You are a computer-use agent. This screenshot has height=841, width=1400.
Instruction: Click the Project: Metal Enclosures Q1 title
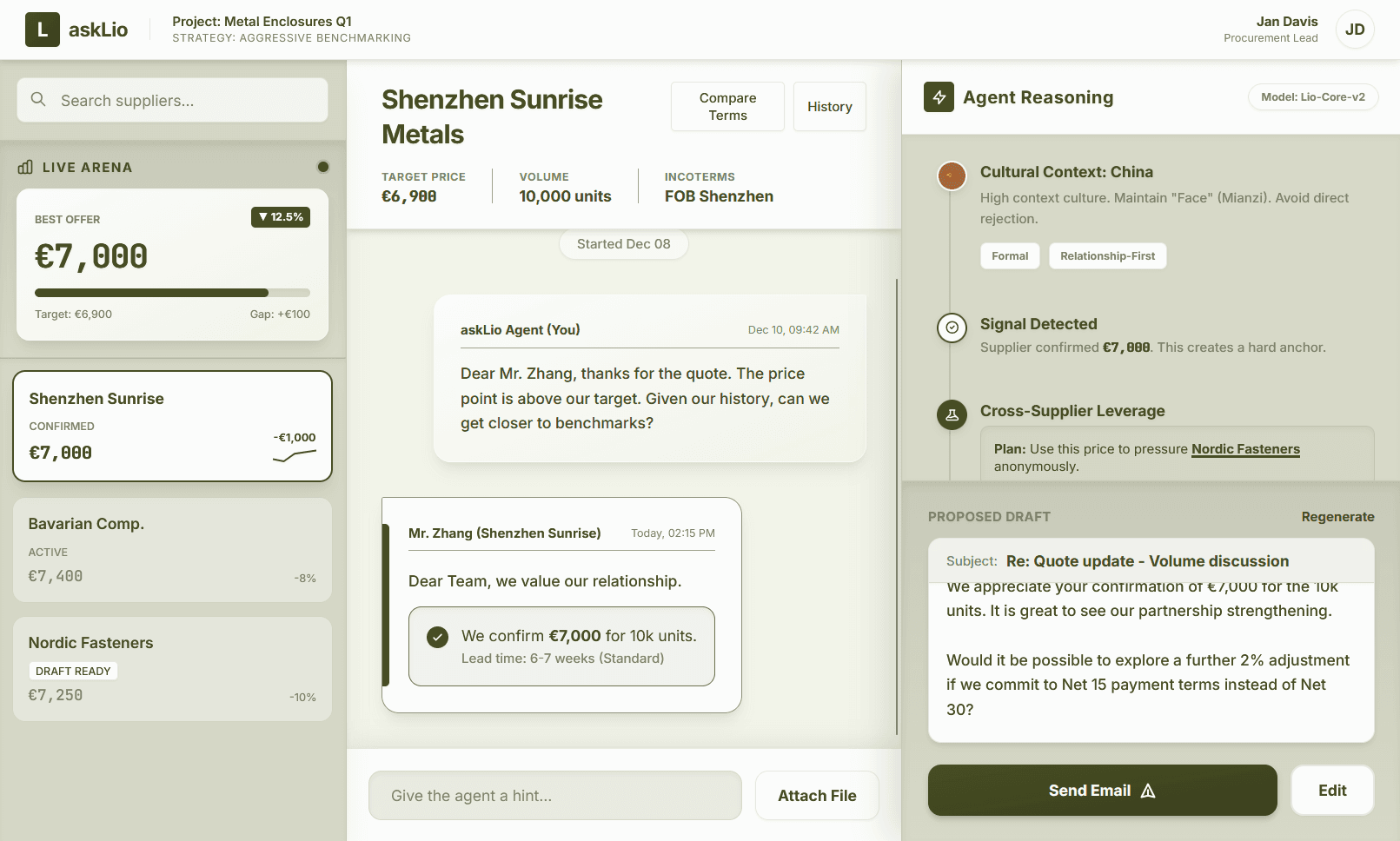262,22
